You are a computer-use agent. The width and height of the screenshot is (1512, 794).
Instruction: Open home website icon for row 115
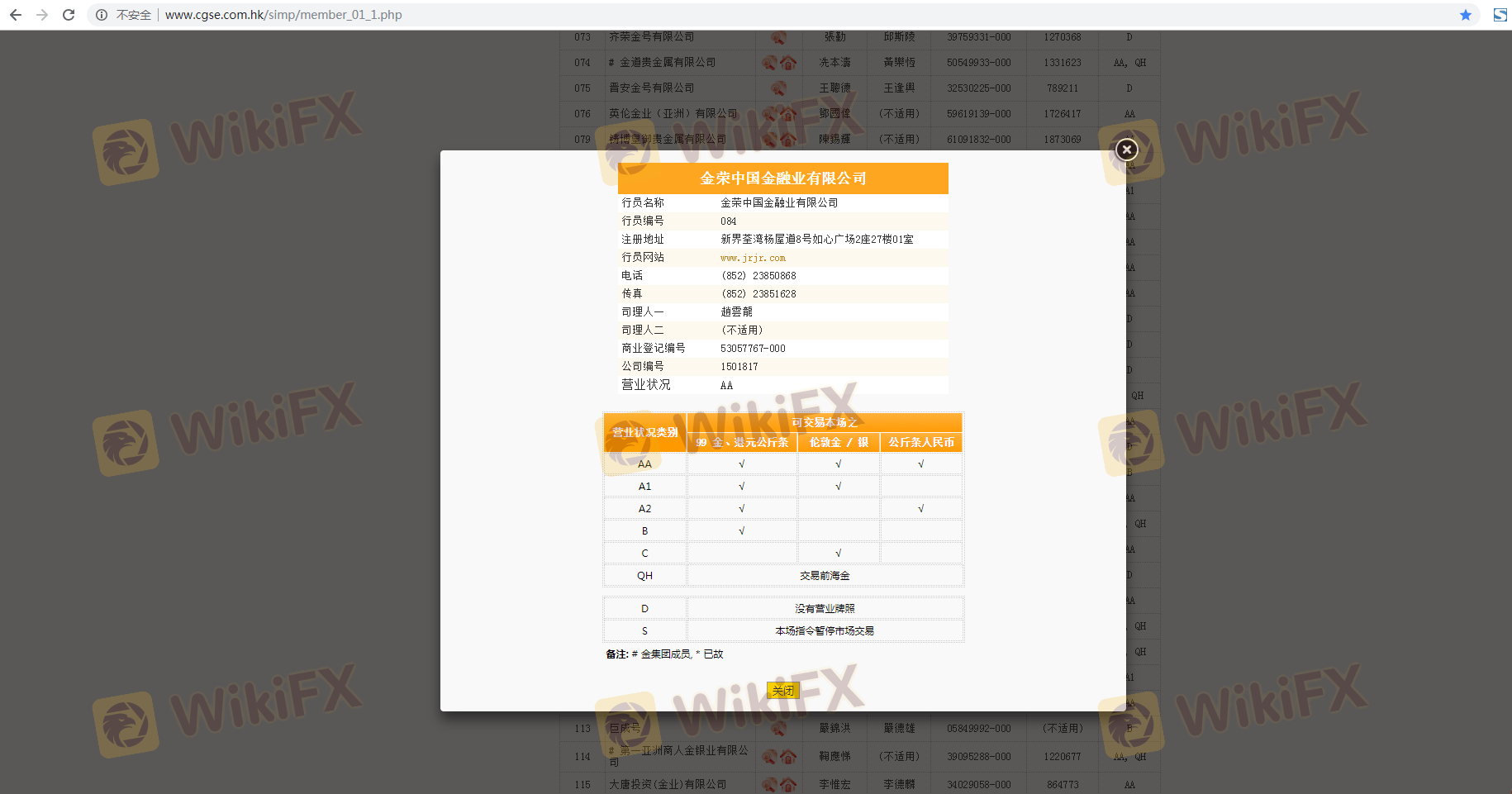pos(789,784)
